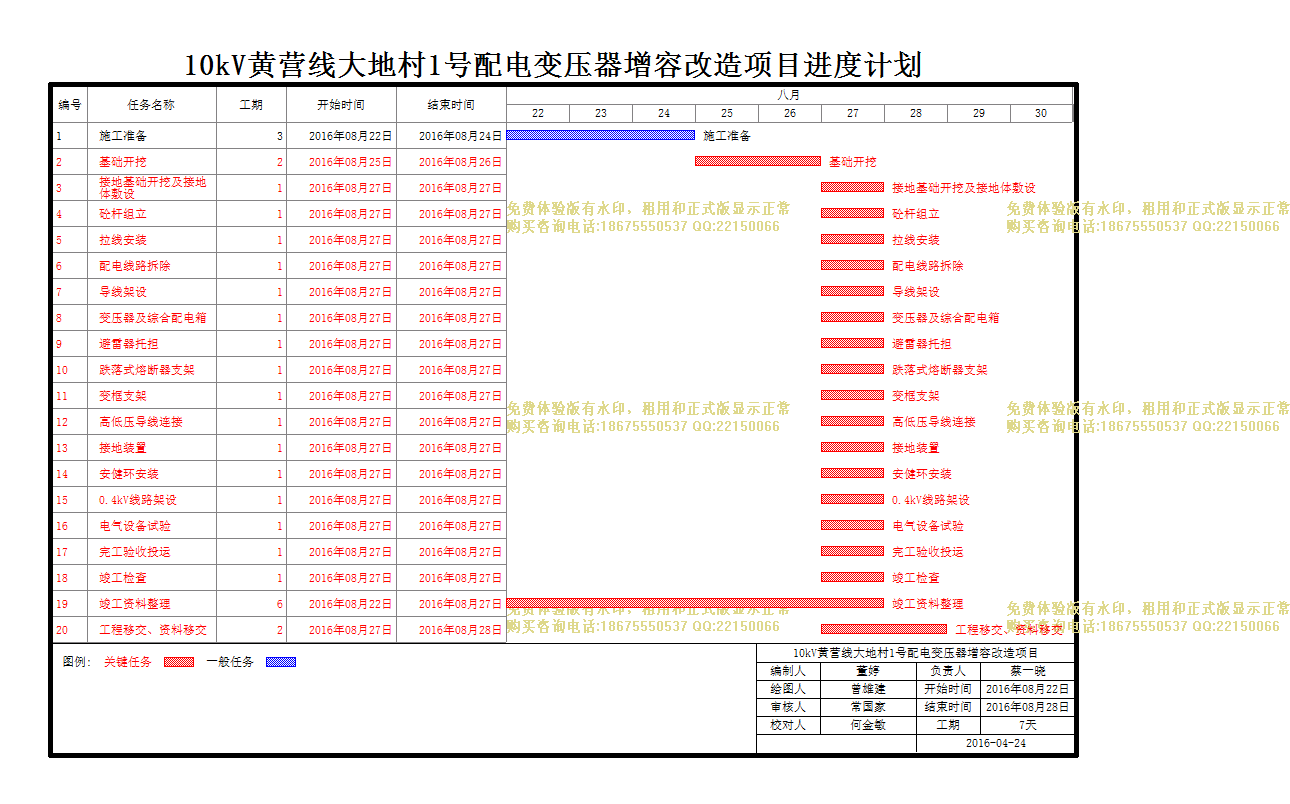Viewport: 1290px width, 804px height.
Task: Click the 一般任务 legend label
Action: pyautogui.click(x=230, y=662)
